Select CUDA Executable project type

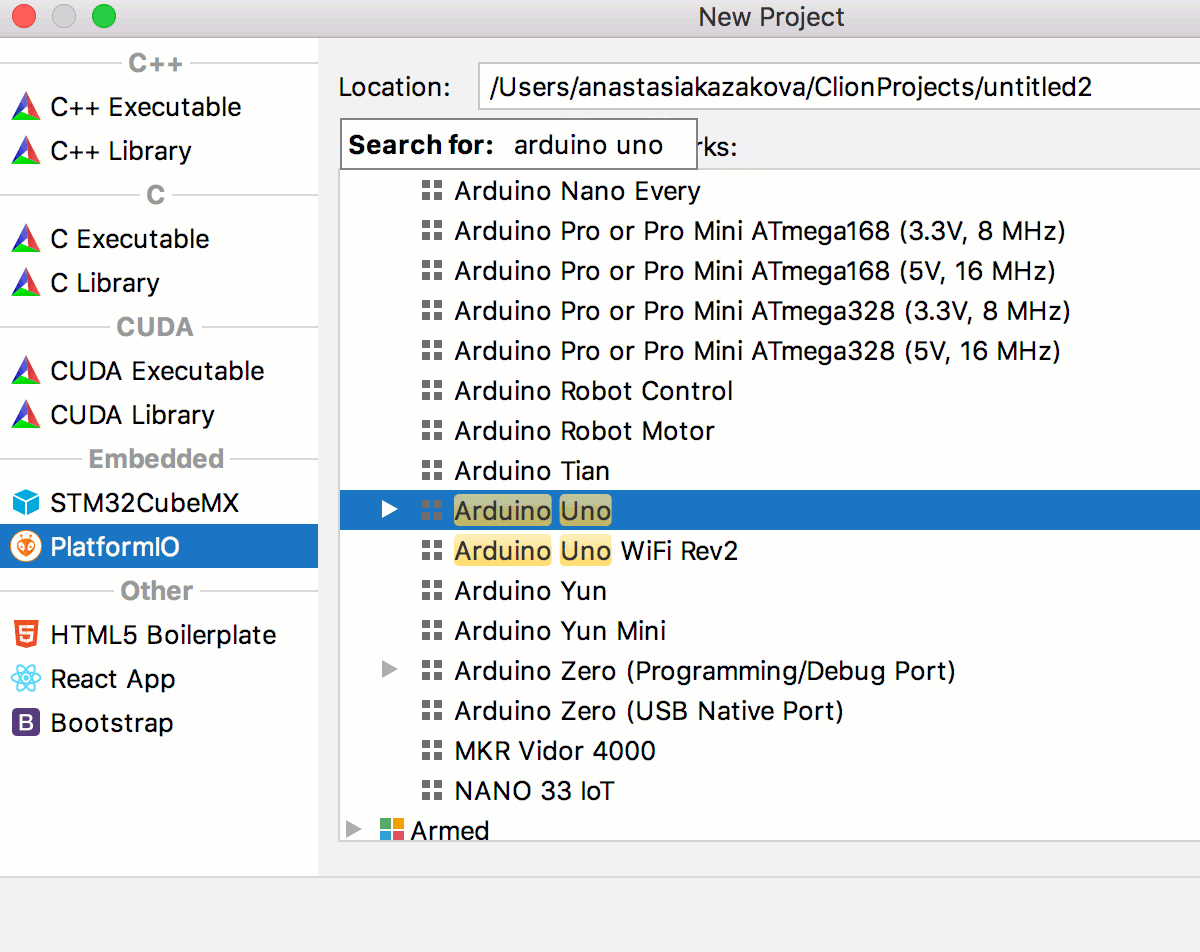159,371
